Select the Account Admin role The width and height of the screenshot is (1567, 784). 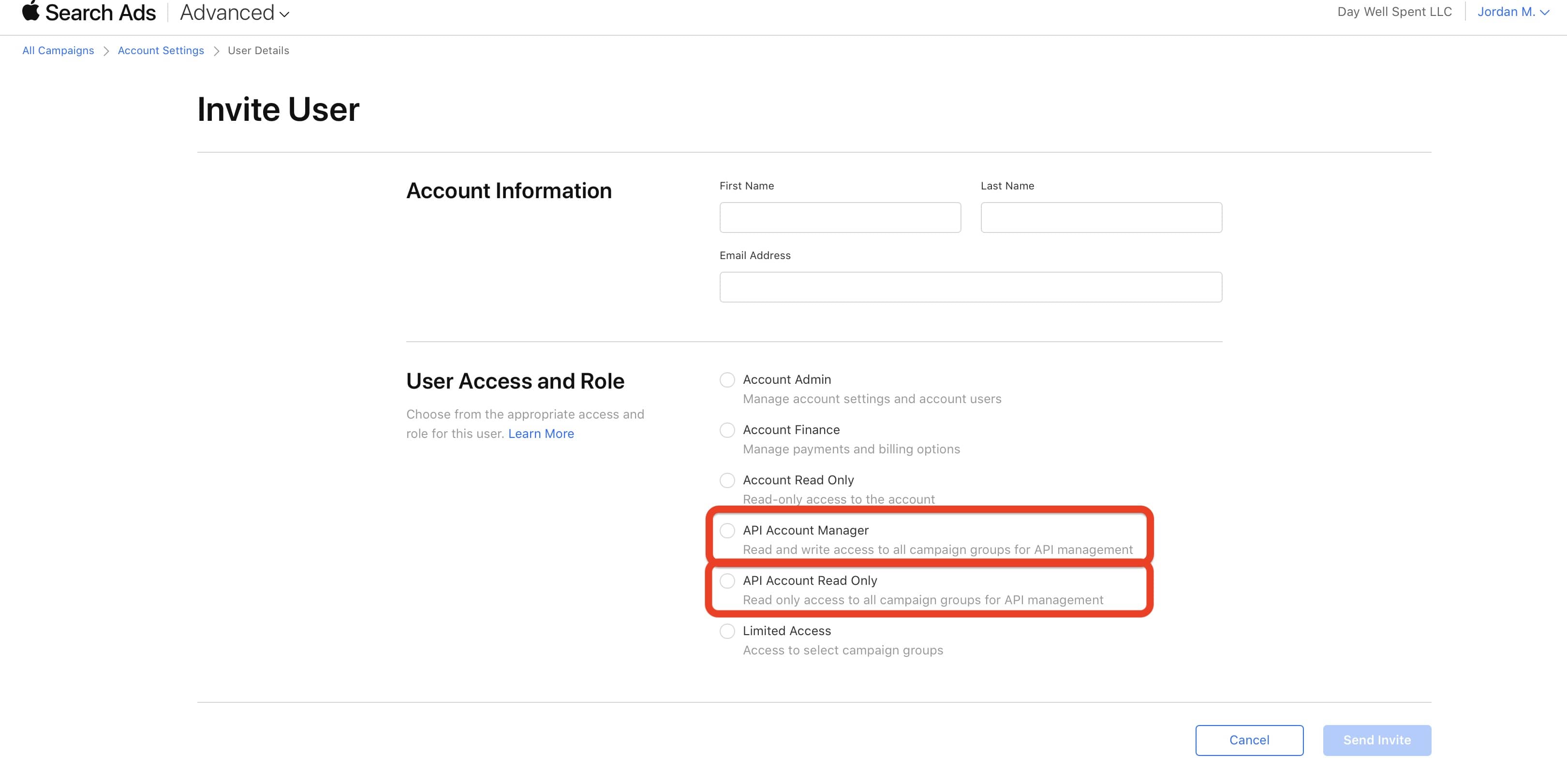727,380
